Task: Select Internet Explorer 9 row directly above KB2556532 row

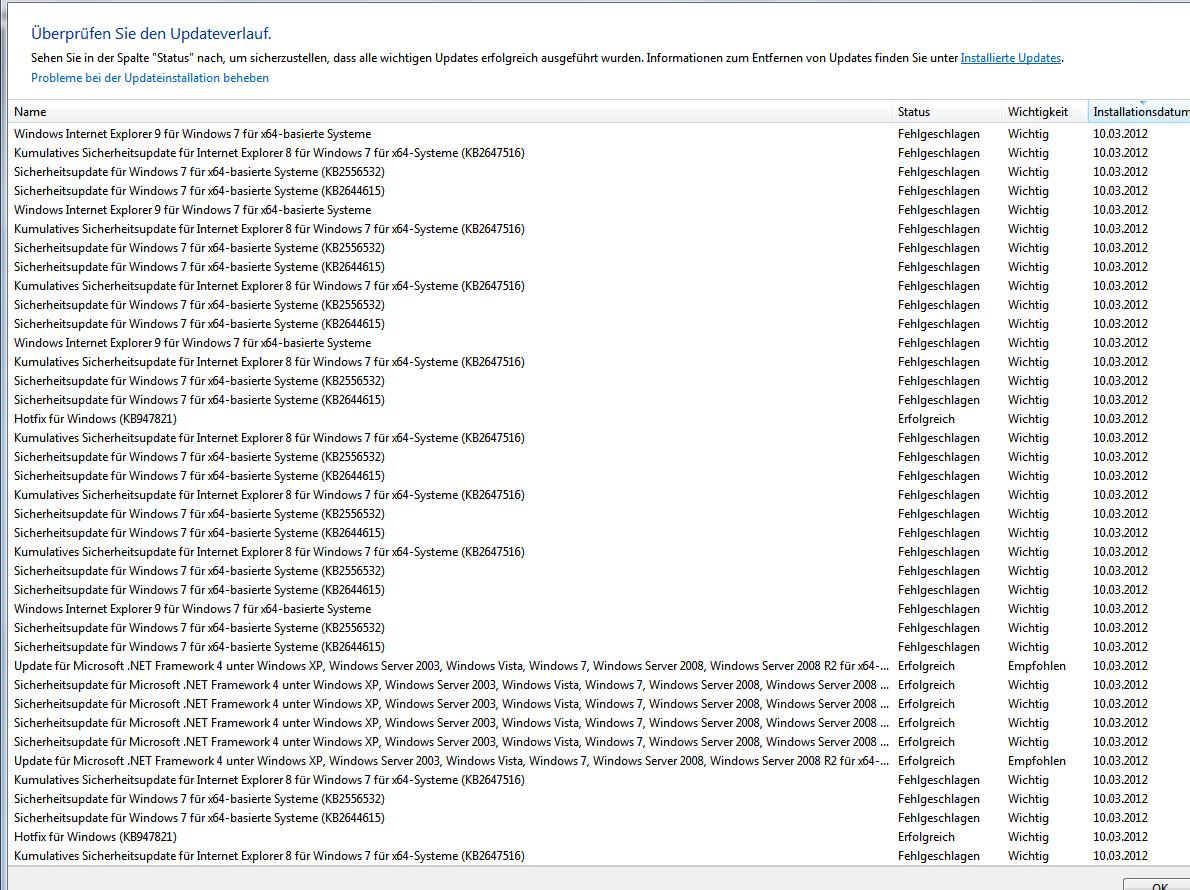Action: tap(599, 609)
